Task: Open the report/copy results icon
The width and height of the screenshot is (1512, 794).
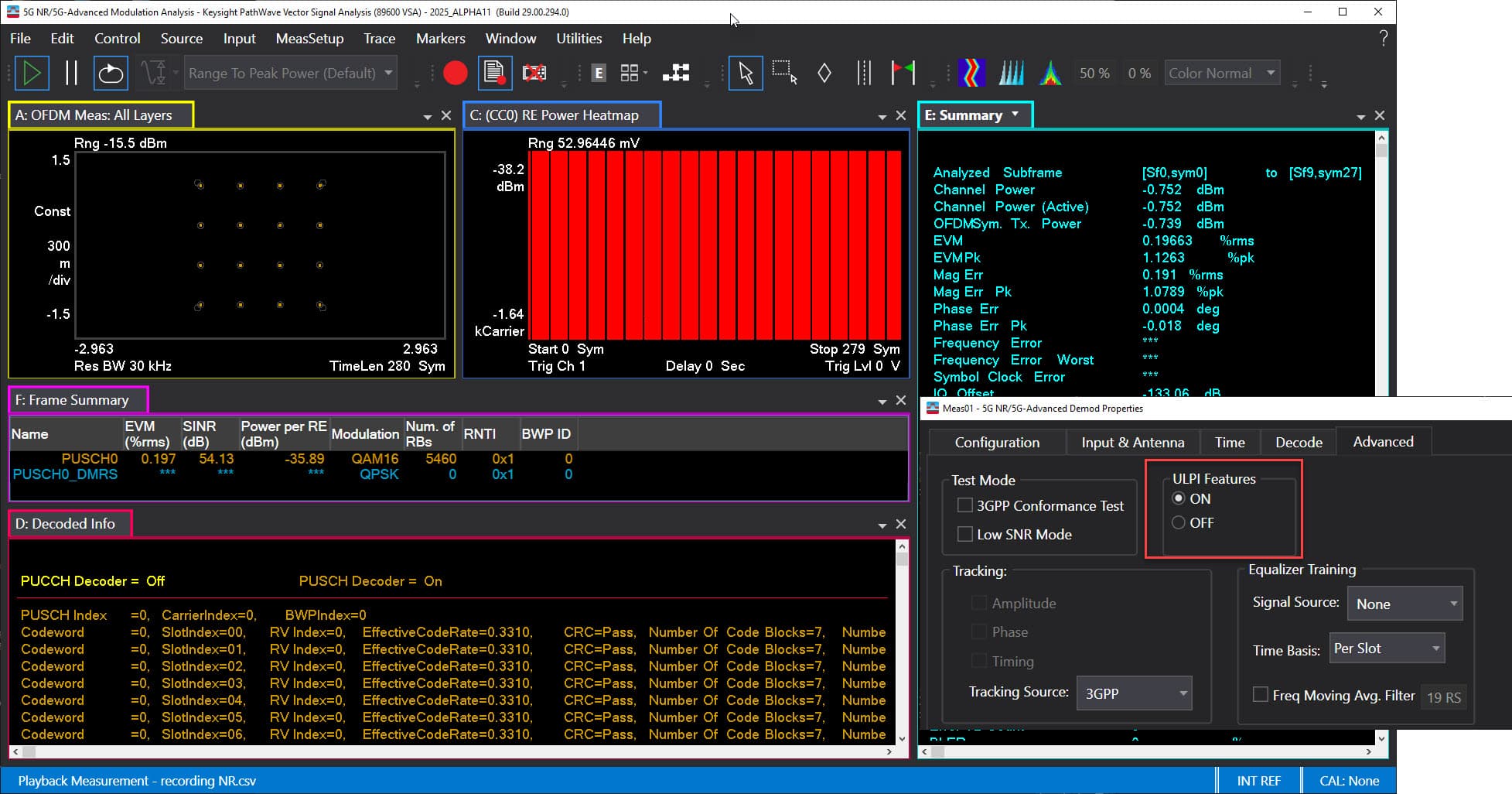Action: tap(494, 72)
